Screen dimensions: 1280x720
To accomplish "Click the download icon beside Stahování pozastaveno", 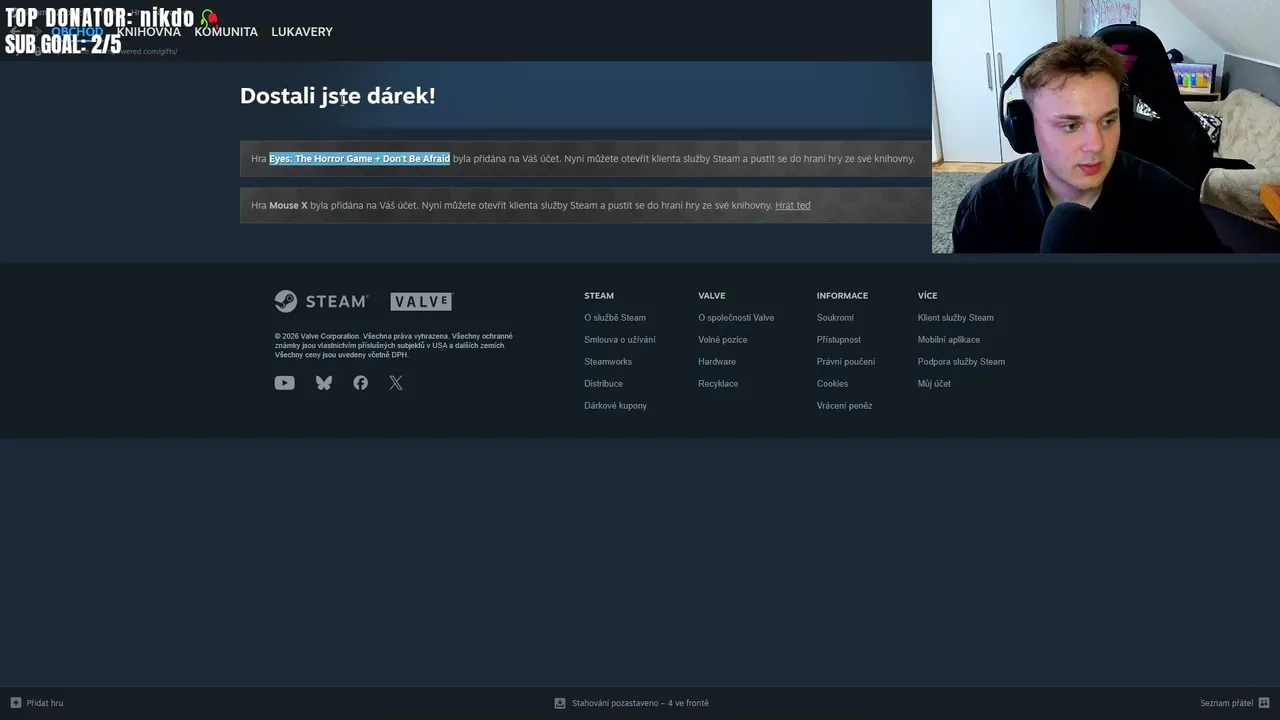I will tap(560, 703).
